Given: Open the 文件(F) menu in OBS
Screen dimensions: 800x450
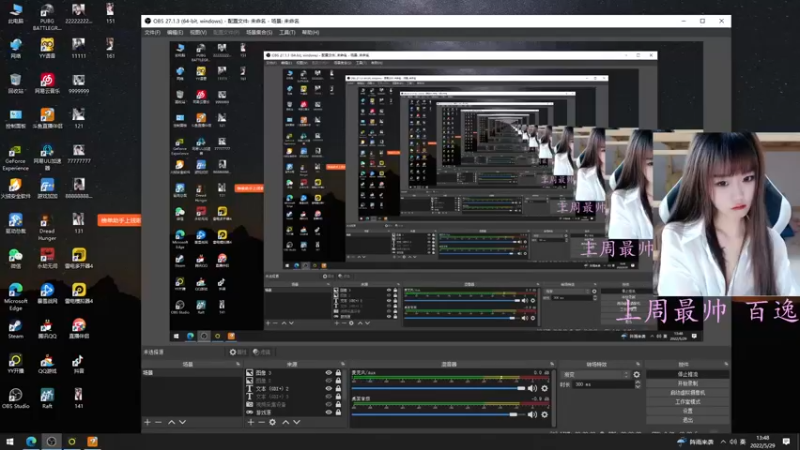Looking at the screenshot, I should coord(152,33).
